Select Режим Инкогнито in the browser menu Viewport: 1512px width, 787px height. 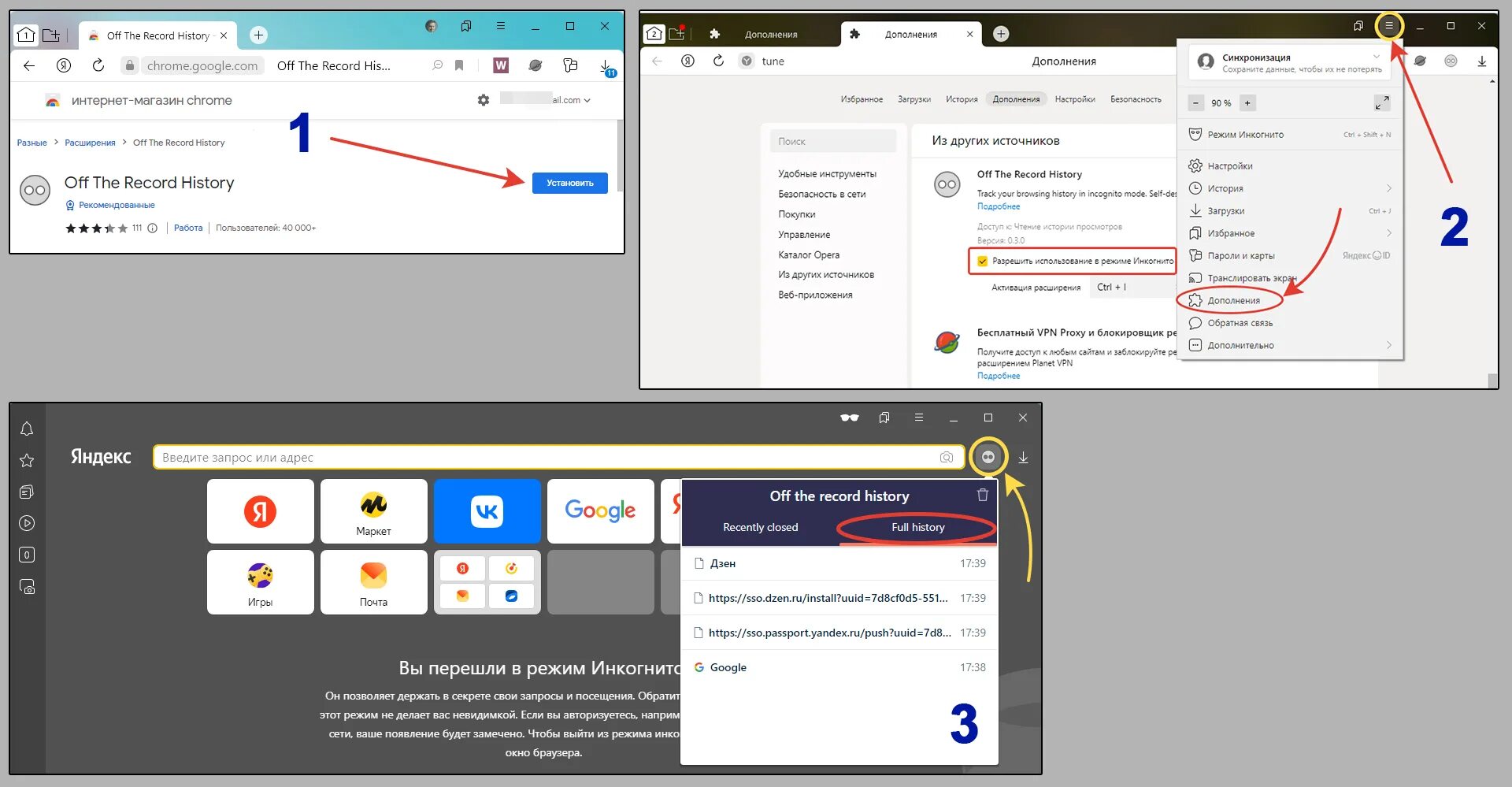click(x=1290, y=135)
